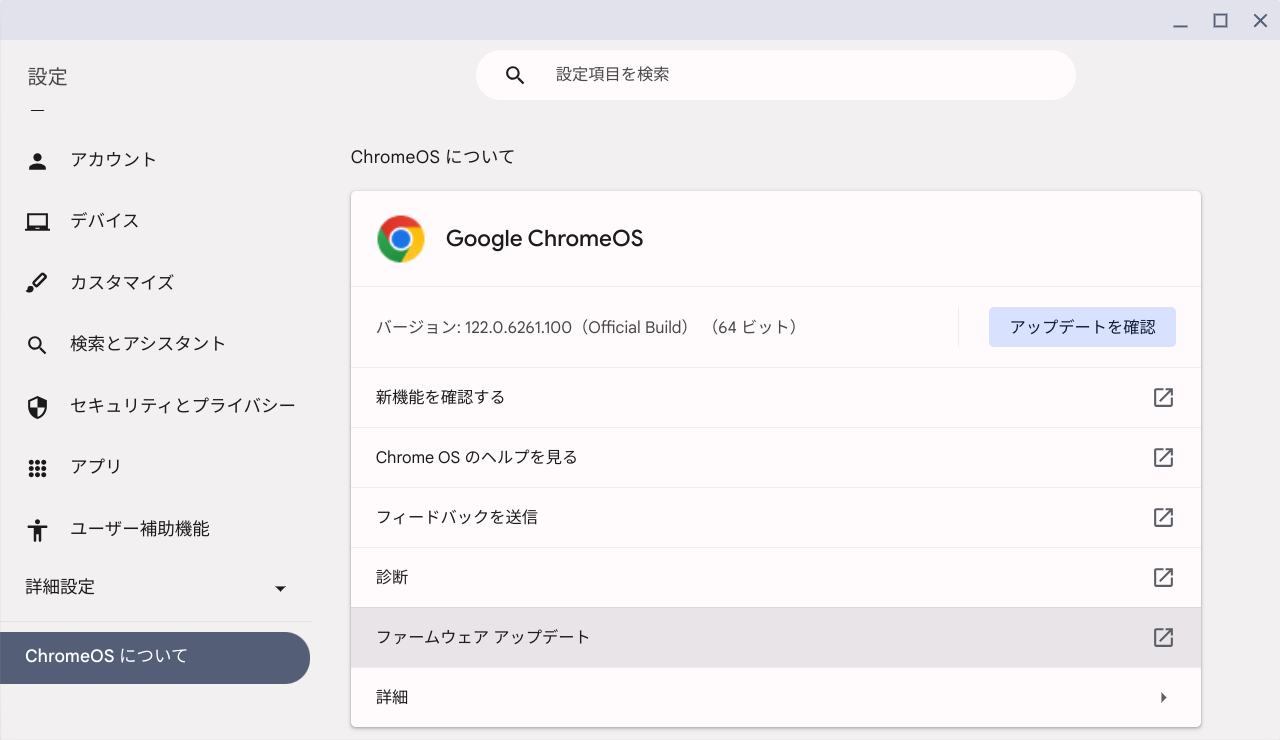Open セキュリティとプライバシー shield icon
Viewport: 1280px width, 740px height.
[x=37, y=405]
